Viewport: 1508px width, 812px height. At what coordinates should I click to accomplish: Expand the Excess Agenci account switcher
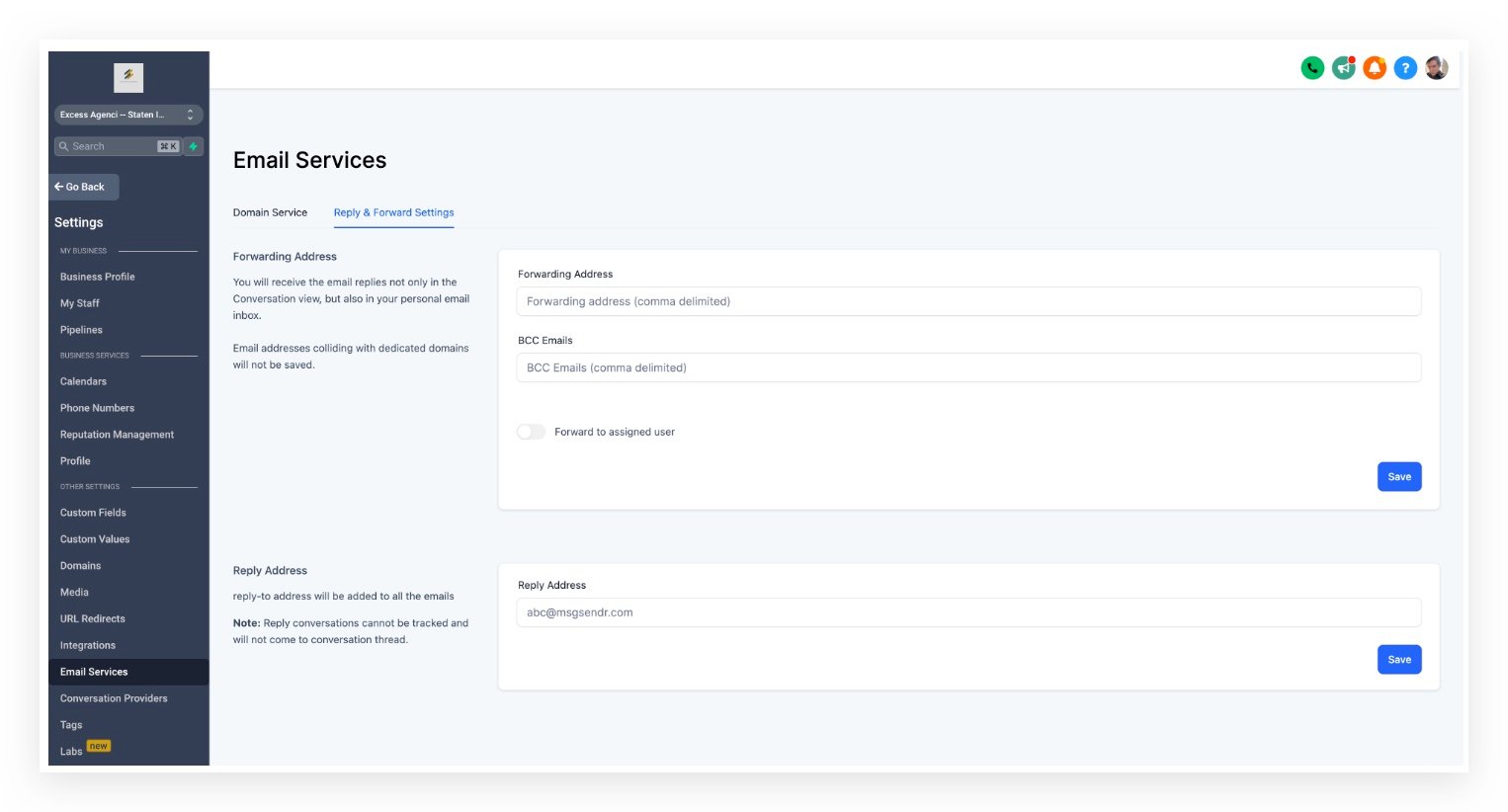128,115
